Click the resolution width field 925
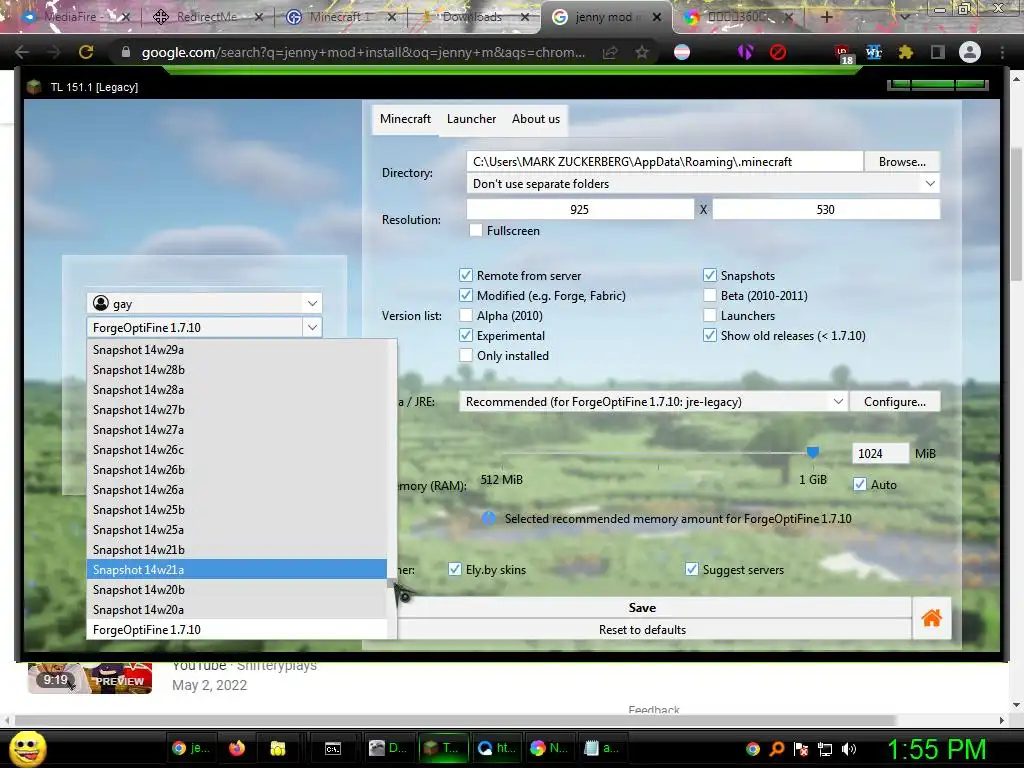Viewport: 1024px width, 768px height. 580,209
